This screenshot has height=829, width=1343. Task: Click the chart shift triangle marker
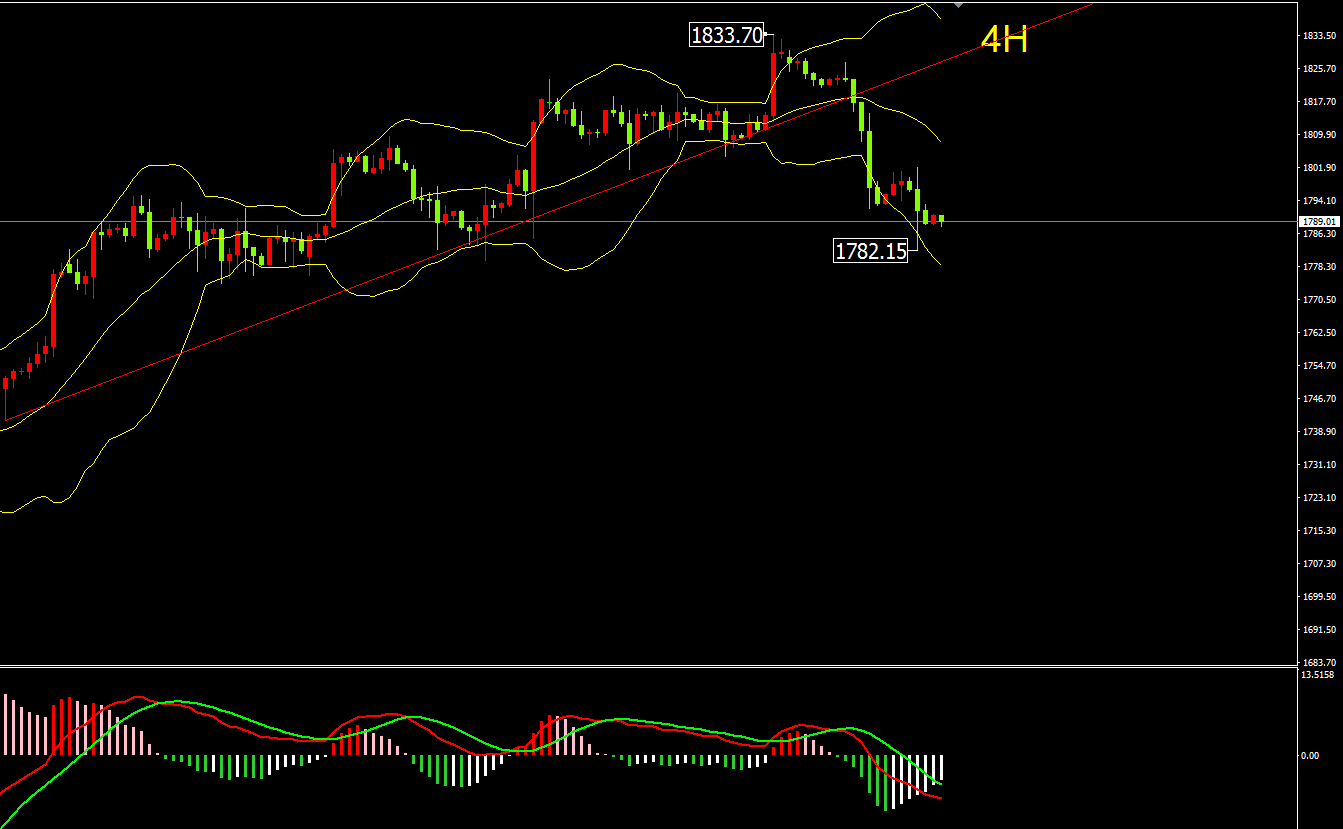(x=959, y=6)
